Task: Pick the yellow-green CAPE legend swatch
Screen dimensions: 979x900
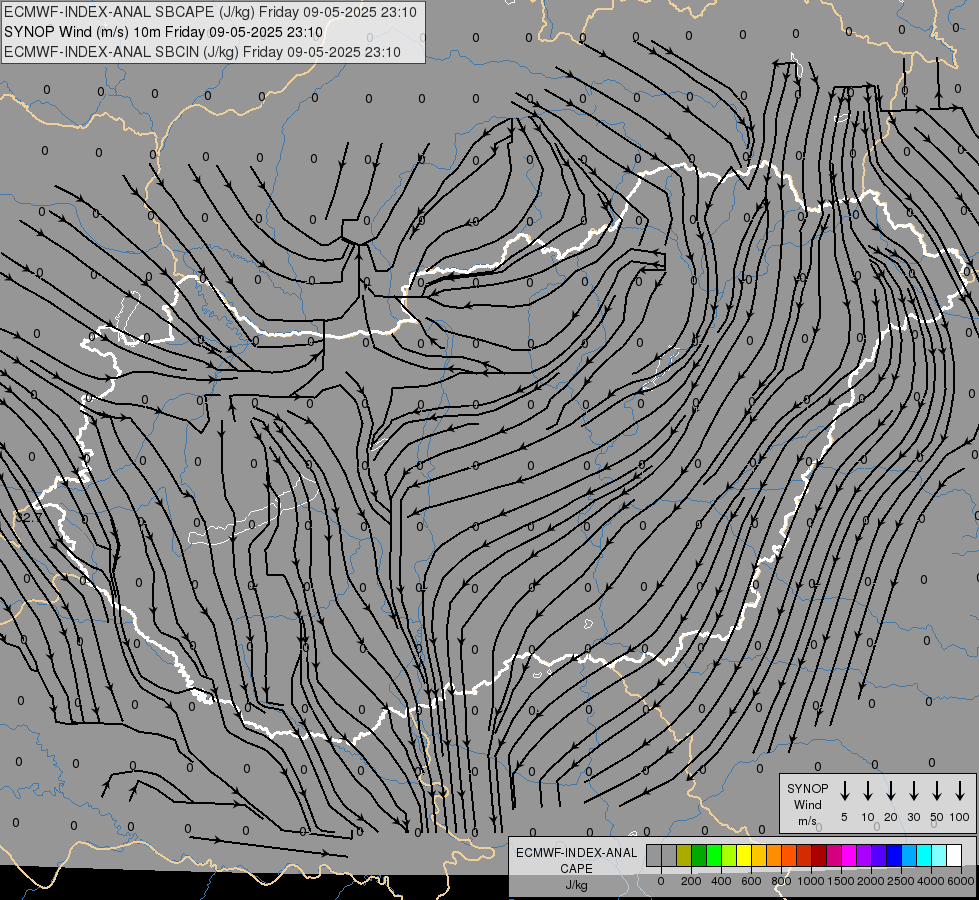Action: tap(729, 855)
